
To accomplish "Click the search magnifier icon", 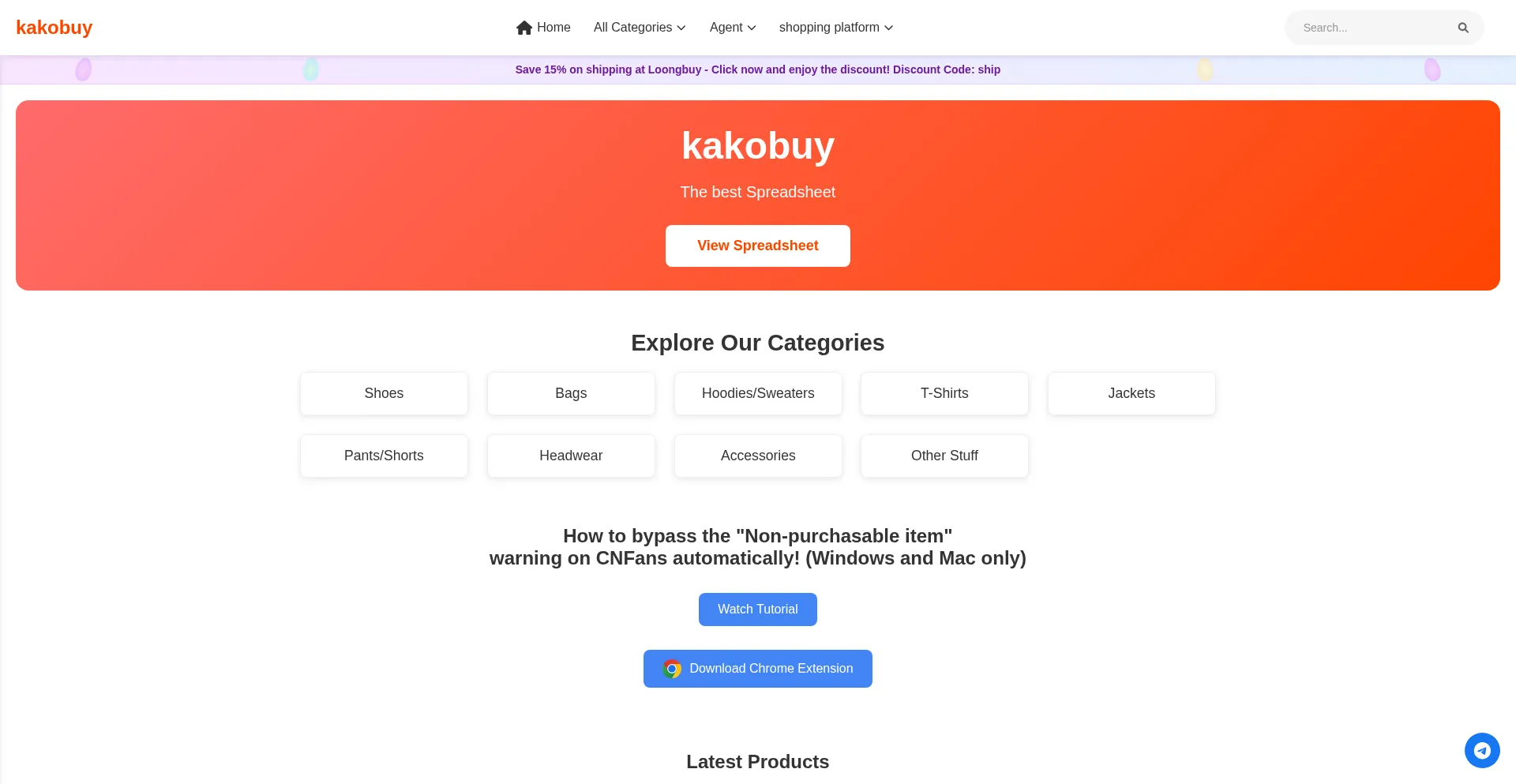I will tap(1463, 28).
